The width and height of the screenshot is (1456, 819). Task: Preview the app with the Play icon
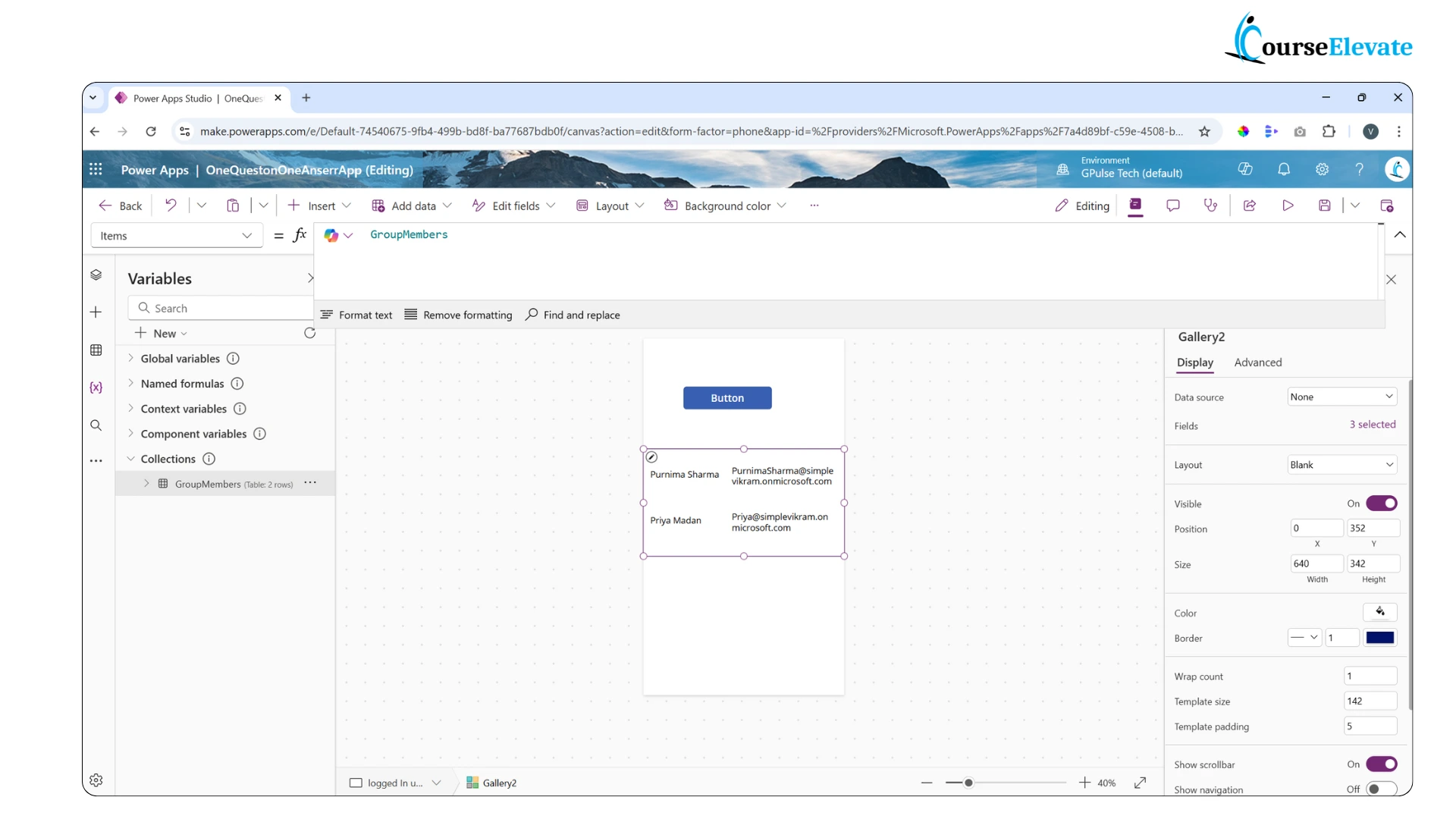tap(1288, 206)
